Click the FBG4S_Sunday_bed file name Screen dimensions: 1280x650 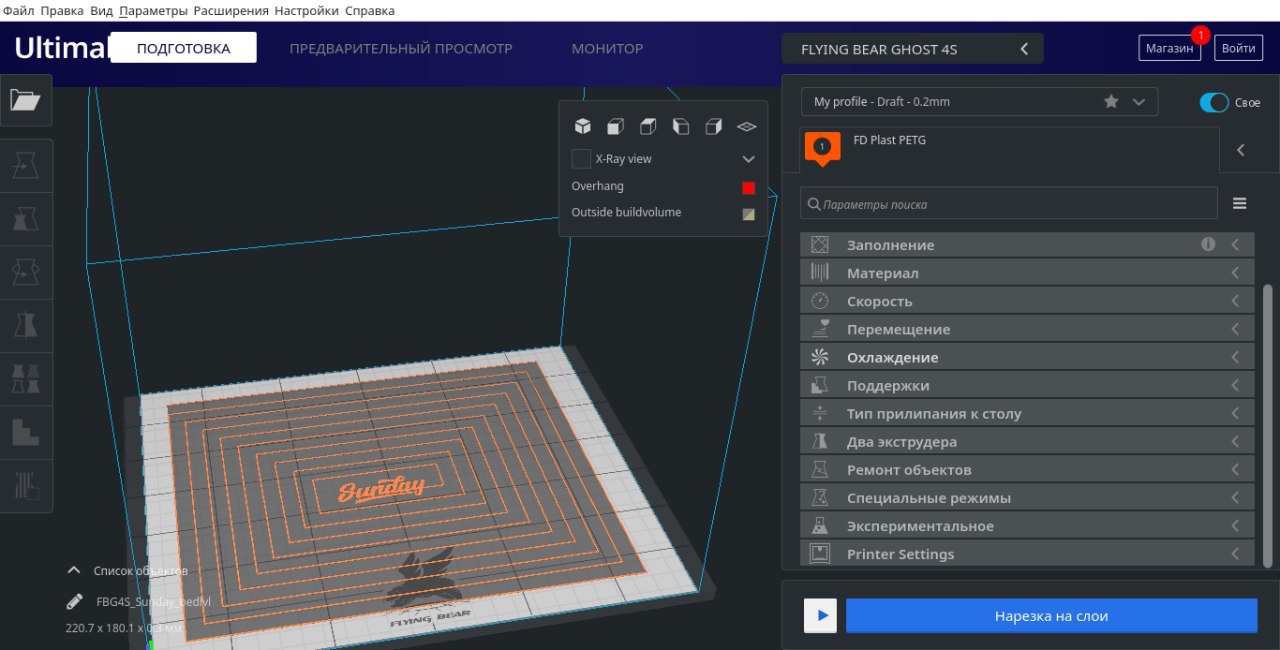pyautogui.click(x=153, y=602)
